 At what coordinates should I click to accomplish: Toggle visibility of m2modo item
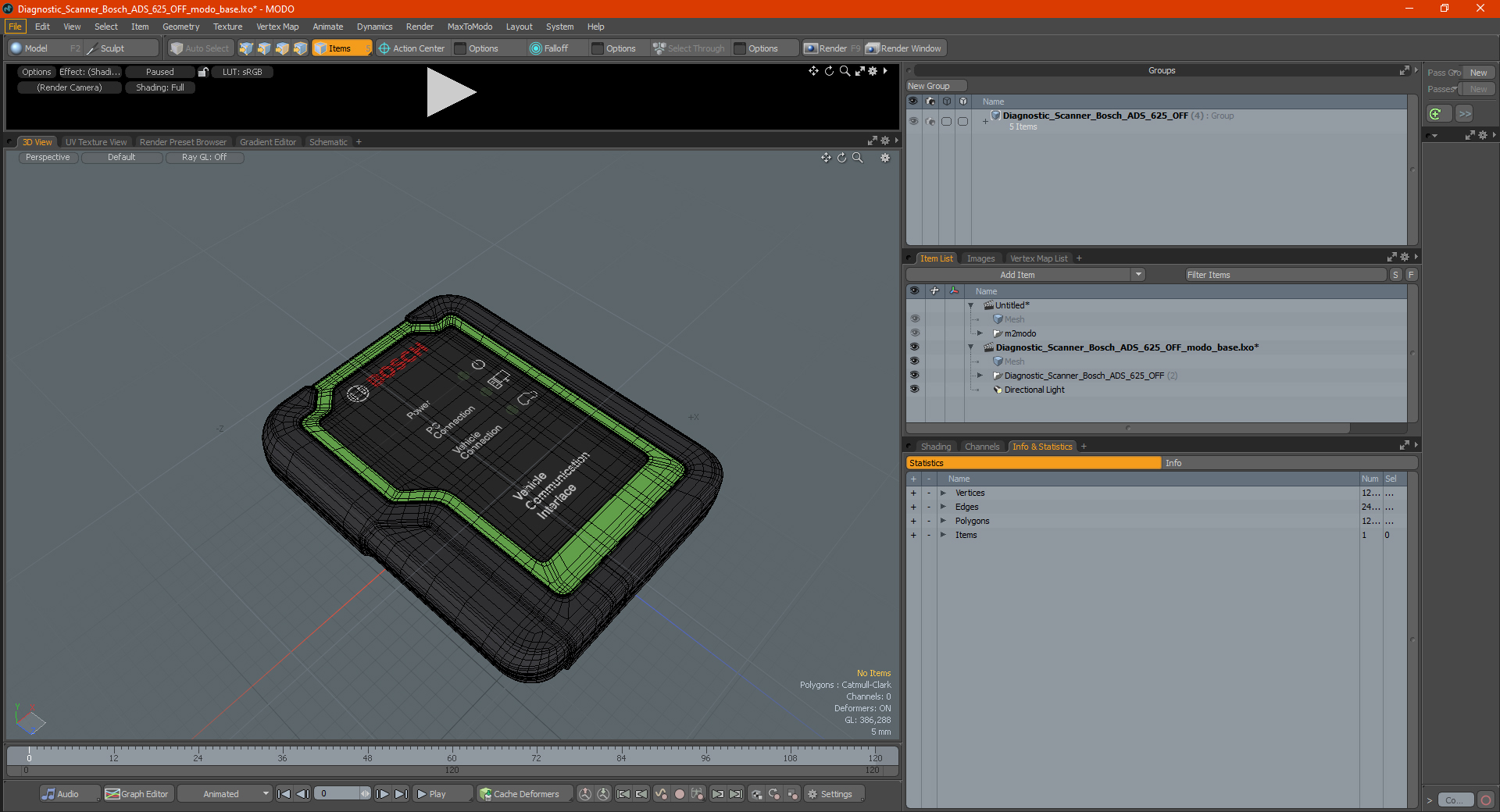(914, 333)
